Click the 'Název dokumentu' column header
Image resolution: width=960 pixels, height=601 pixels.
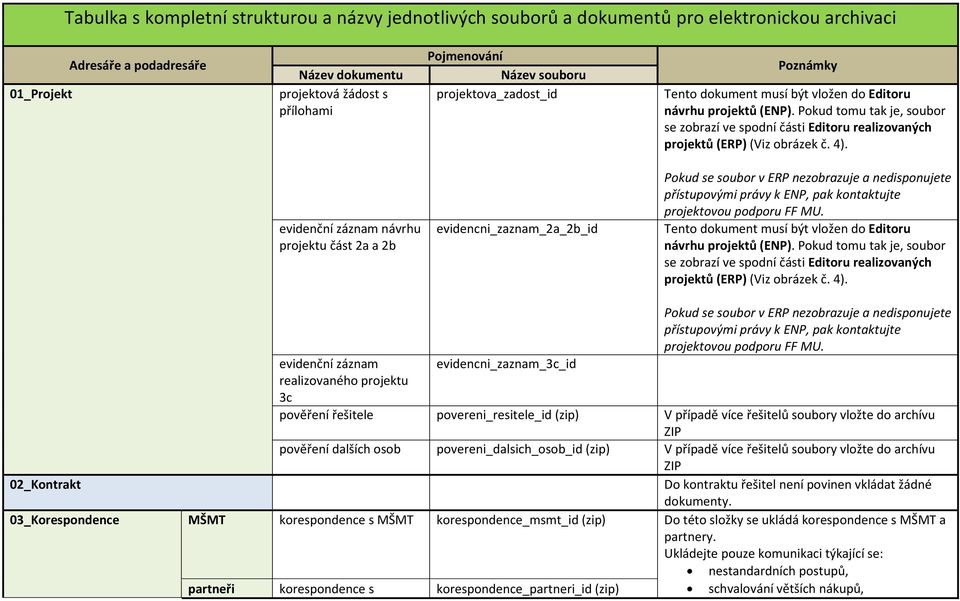pyautogui.click(x=351, y=75)
